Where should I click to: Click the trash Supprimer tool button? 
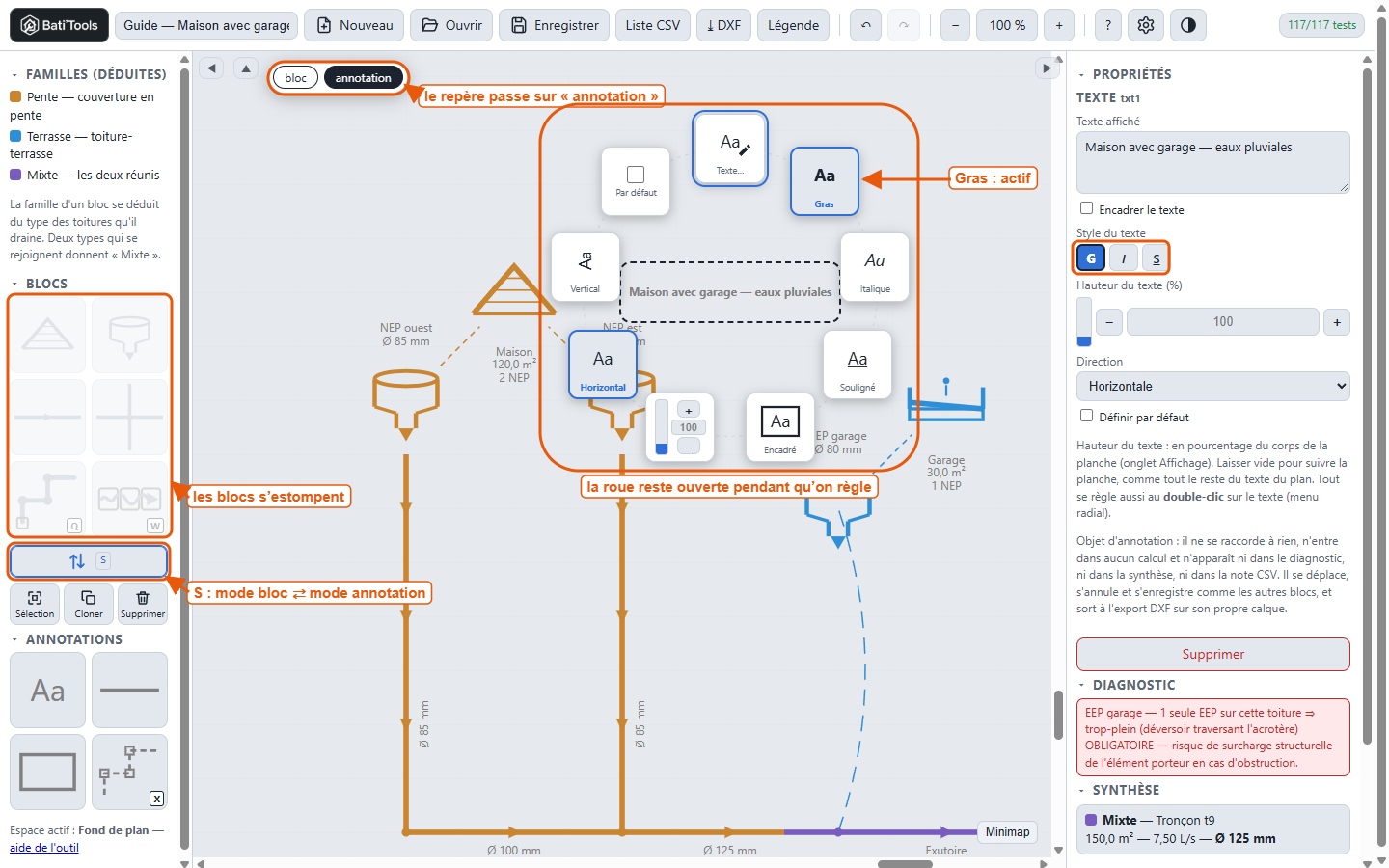pos(143,604)
